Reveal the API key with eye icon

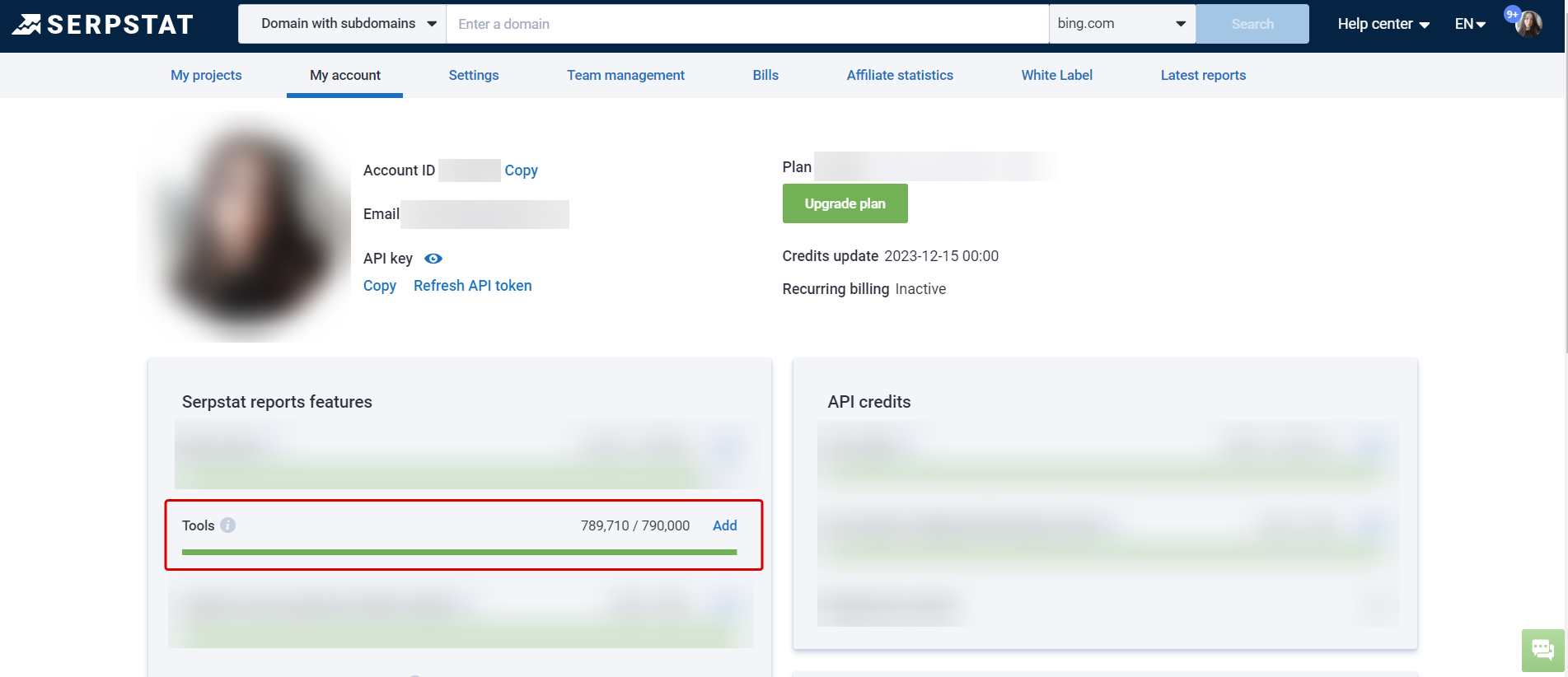[x=433, y=259]
